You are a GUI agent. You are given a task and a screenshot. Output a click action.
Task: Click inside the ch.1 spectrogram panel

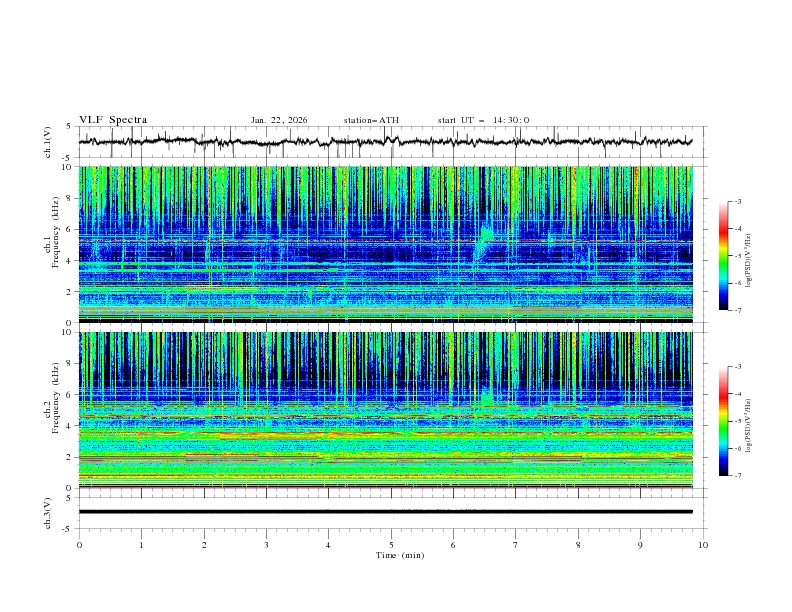pos(386,244)
